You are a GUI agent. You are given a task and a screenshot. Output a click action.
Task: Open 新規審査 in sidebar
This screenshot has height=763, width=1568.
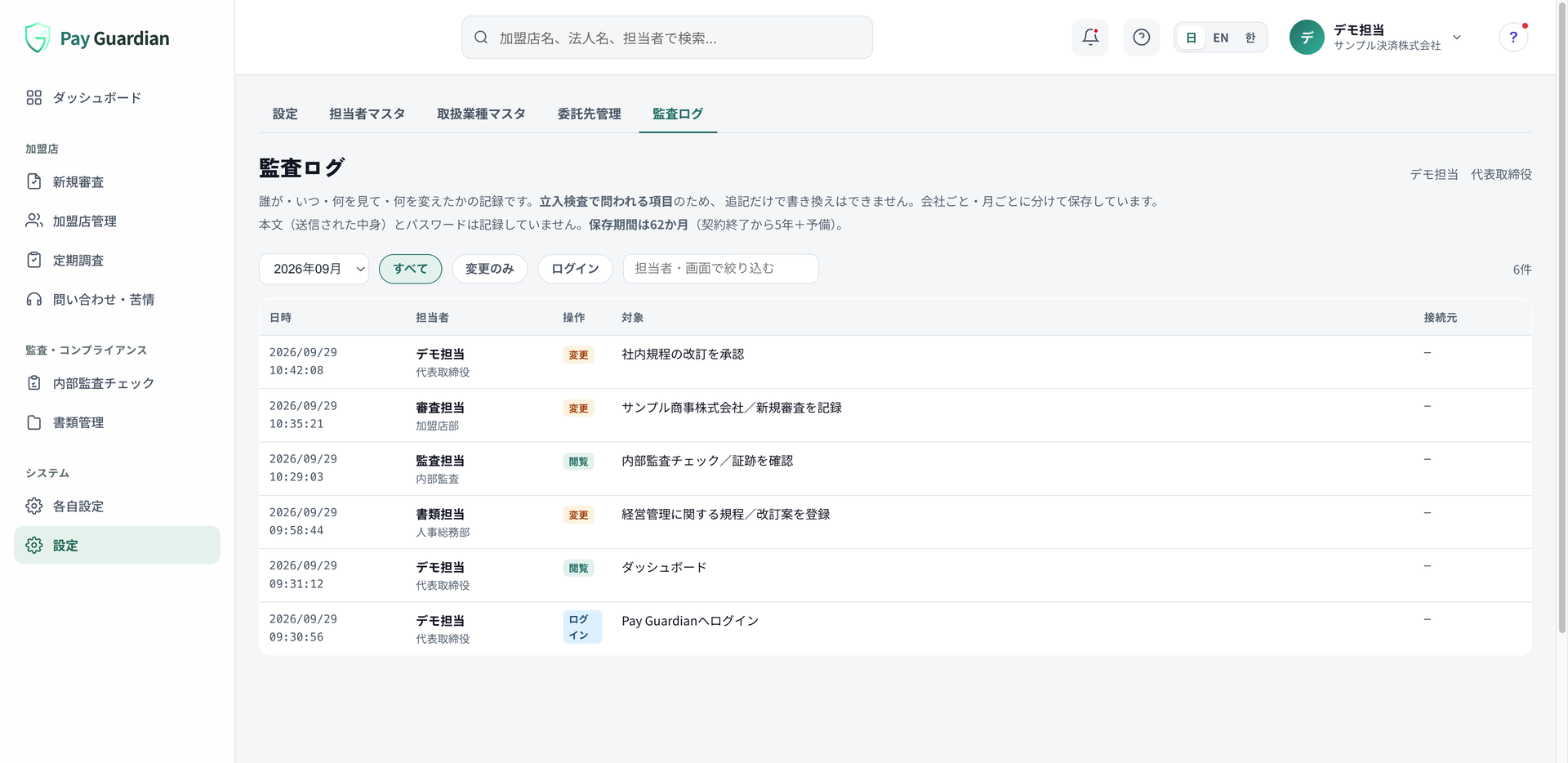pyautogui.click(x=117, y=182)
